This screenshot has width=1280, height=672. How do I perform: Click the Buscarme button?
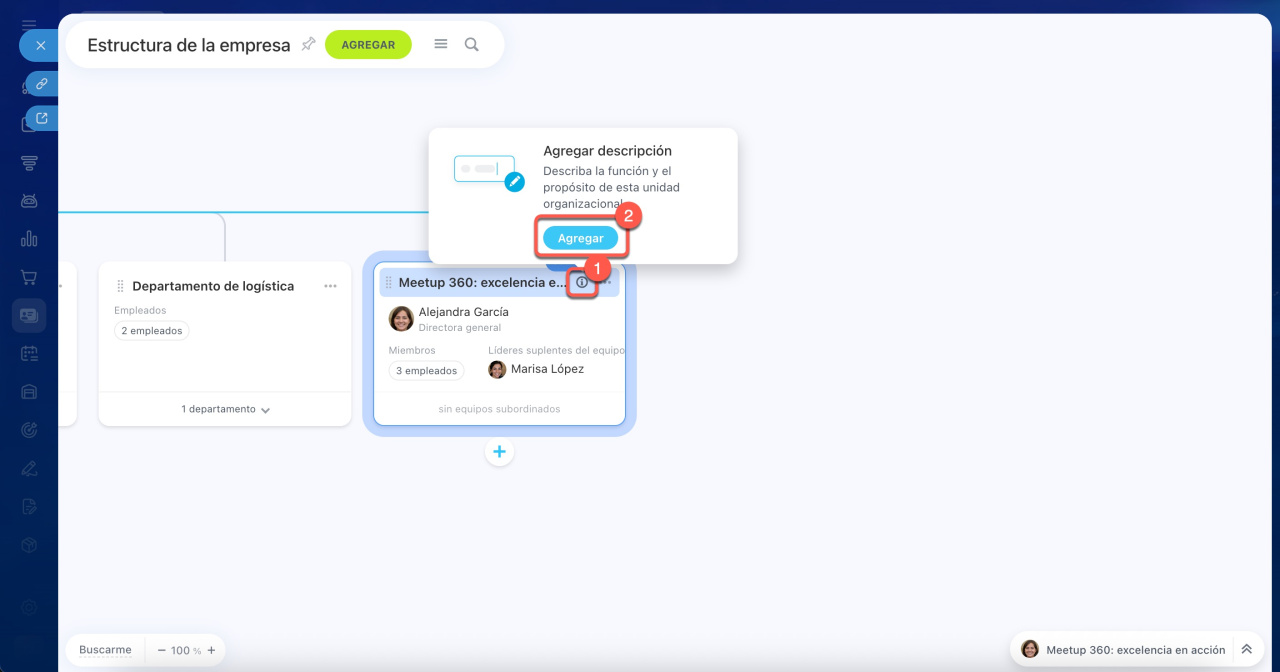(x=105, y=650)
